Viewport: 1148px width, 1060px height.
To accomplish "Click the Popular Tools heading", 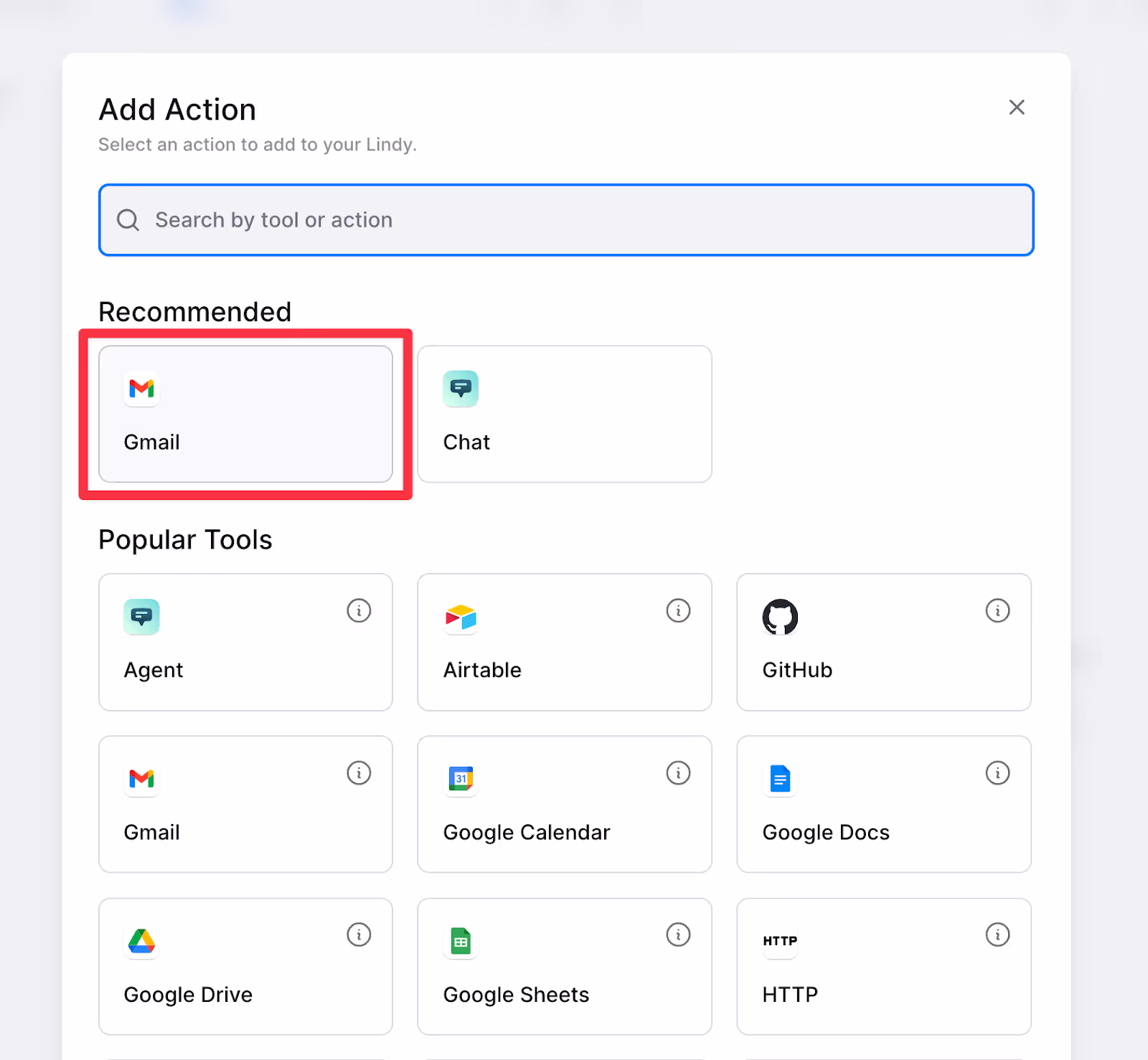I will pyautogui.click(x=185, y=540).
